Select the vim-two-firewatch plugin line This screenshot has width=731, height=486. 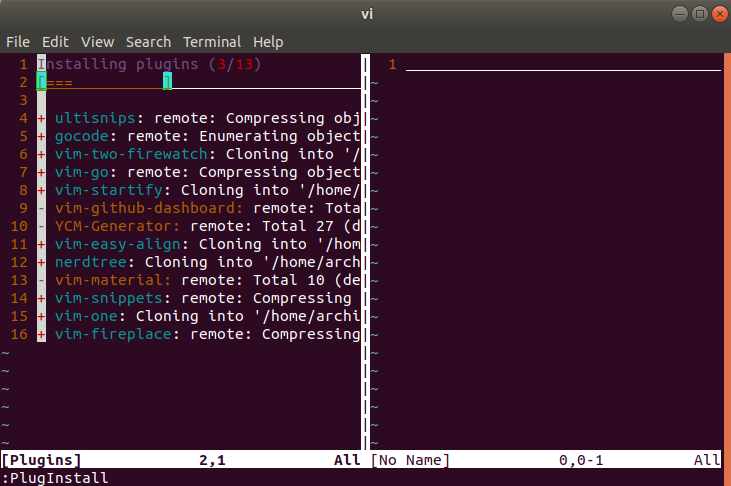point(198,154)
